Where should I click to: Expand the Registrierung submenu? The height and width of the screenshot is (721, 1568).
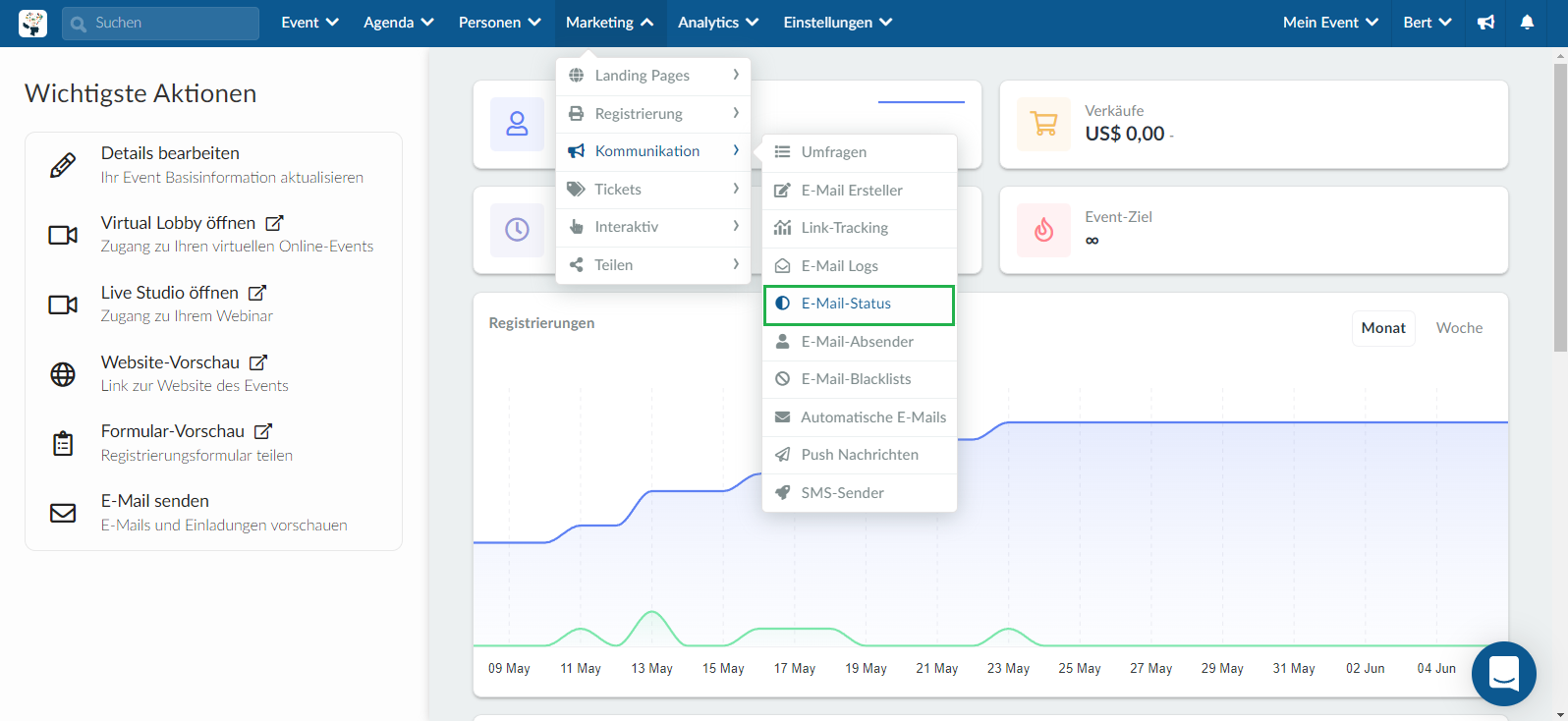pyautogui.click(x=653, y=114)
